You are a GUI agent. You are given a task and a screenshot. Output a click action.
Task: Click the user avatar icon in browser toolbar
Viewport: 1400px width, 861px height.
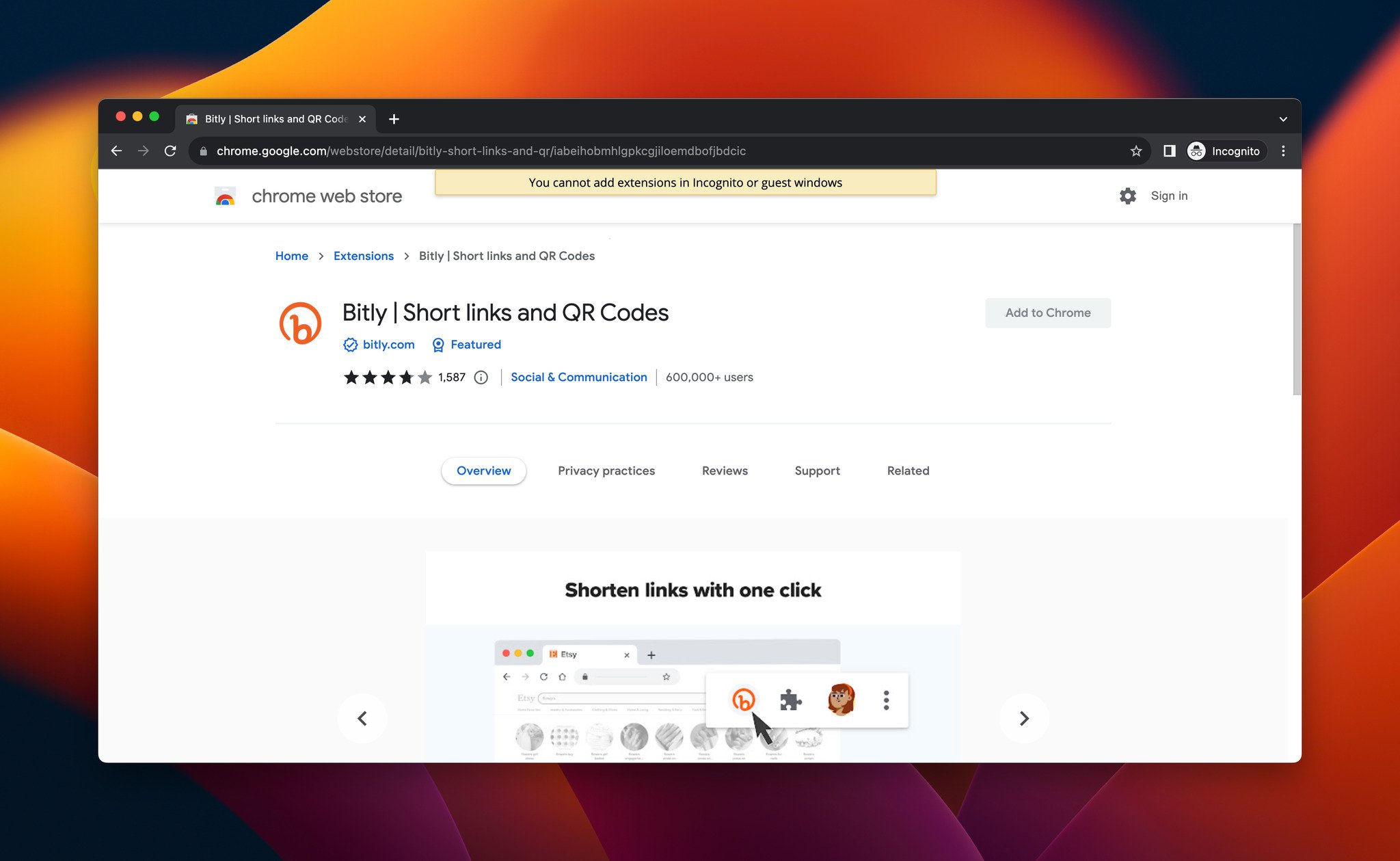click(x=1196, y=151)
